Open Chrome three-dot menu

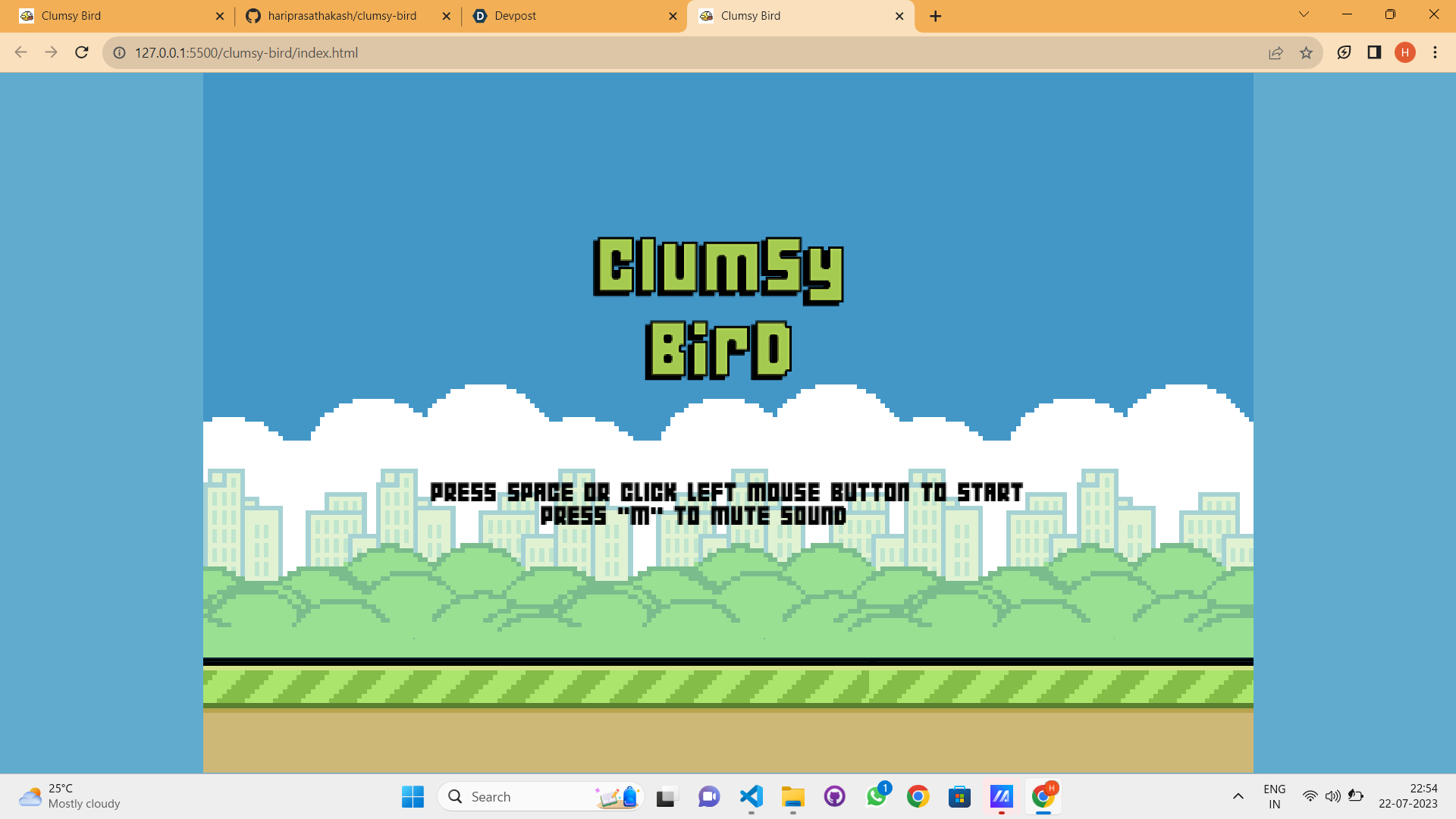(x=1435, y=52)
